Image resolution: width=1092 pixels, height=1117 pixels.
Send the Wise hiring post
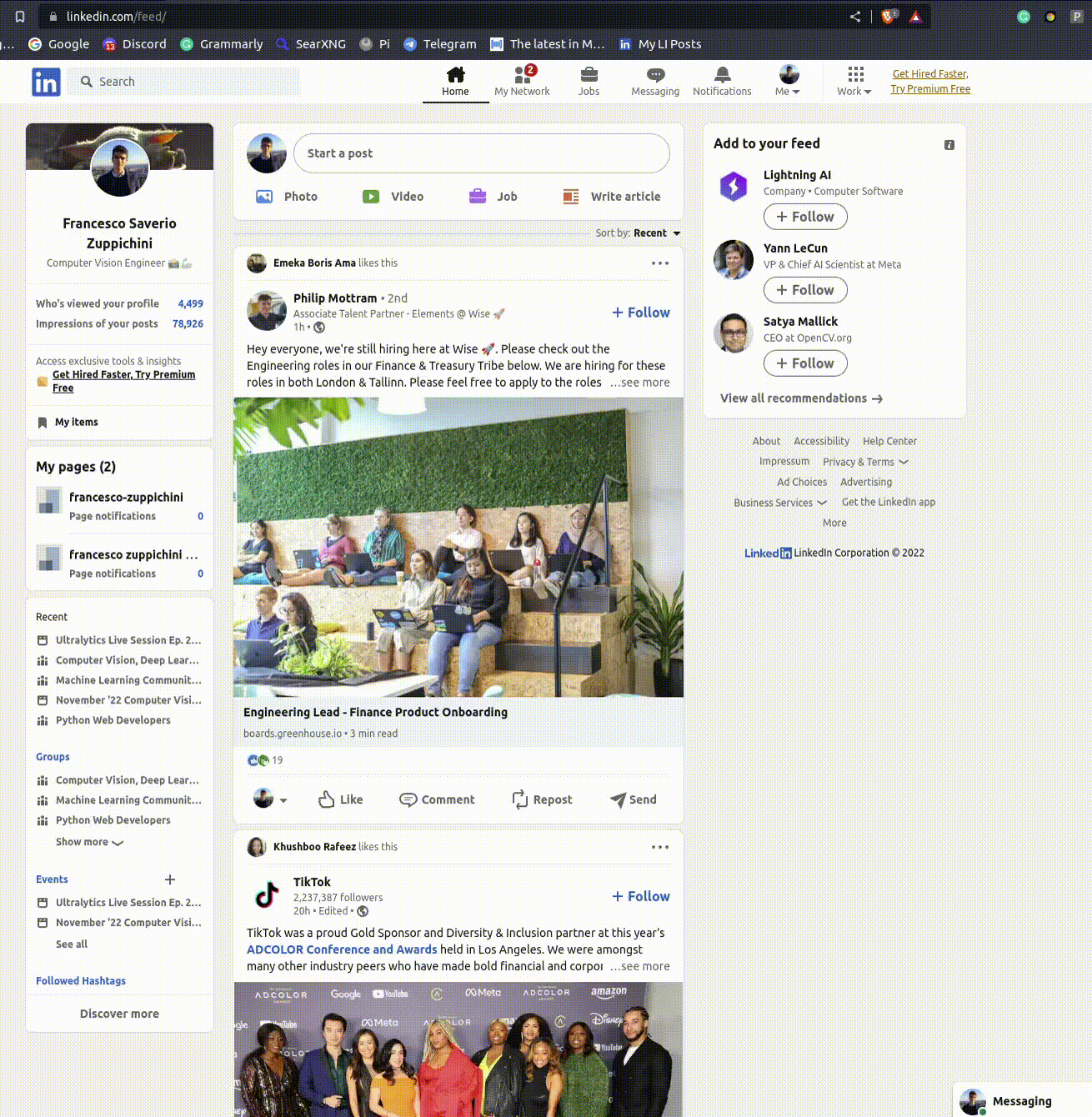click(x=634, y=799)
